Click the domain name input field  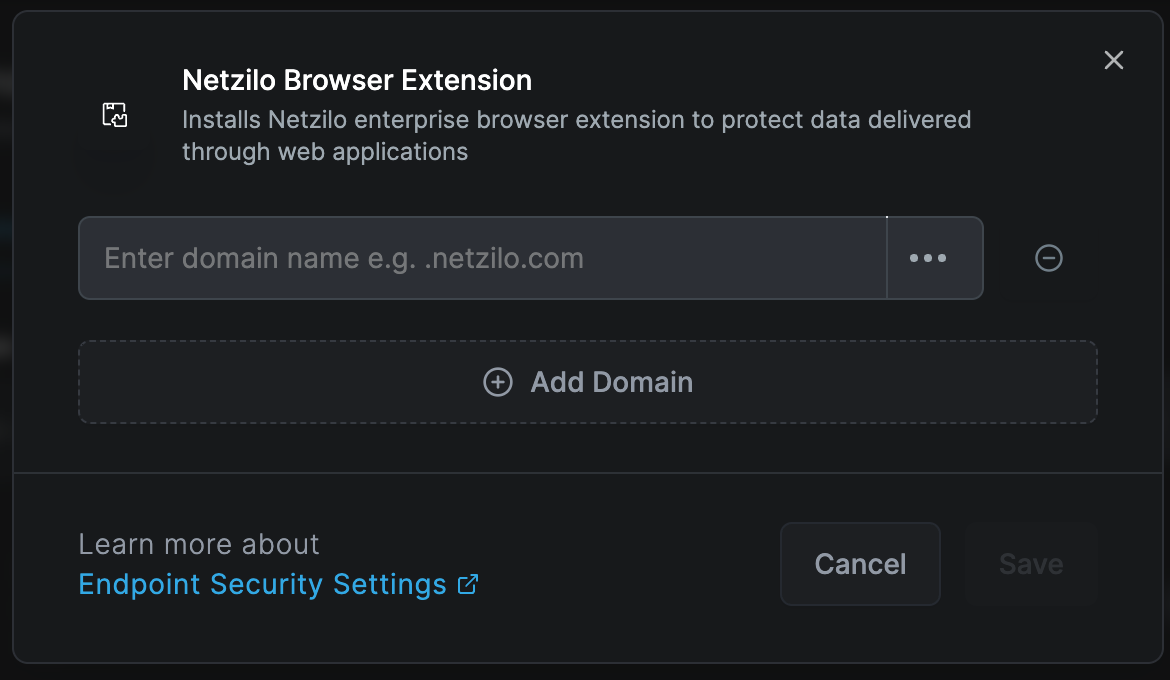point(483,258)
